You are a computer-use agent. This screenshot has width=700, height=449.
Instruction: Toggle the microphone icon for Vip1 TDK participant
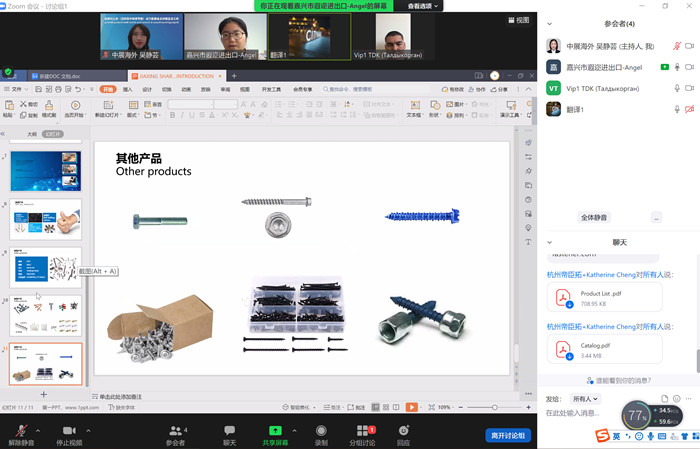677,88
